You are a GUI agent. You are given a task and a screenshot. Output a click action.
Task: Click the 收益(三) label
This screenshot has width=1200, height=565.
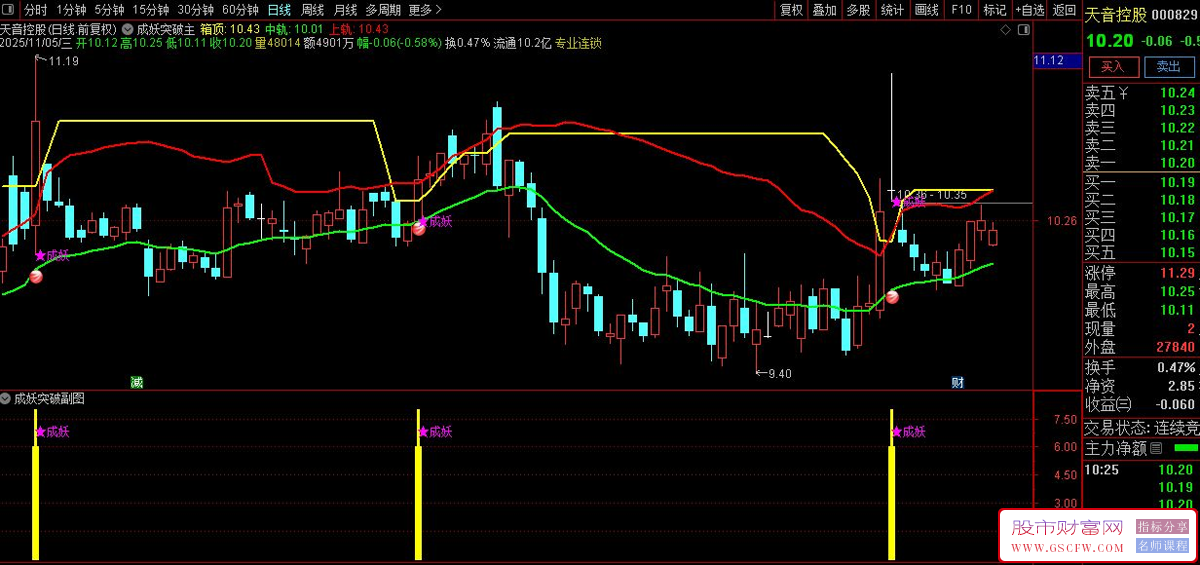[1108, 404]
